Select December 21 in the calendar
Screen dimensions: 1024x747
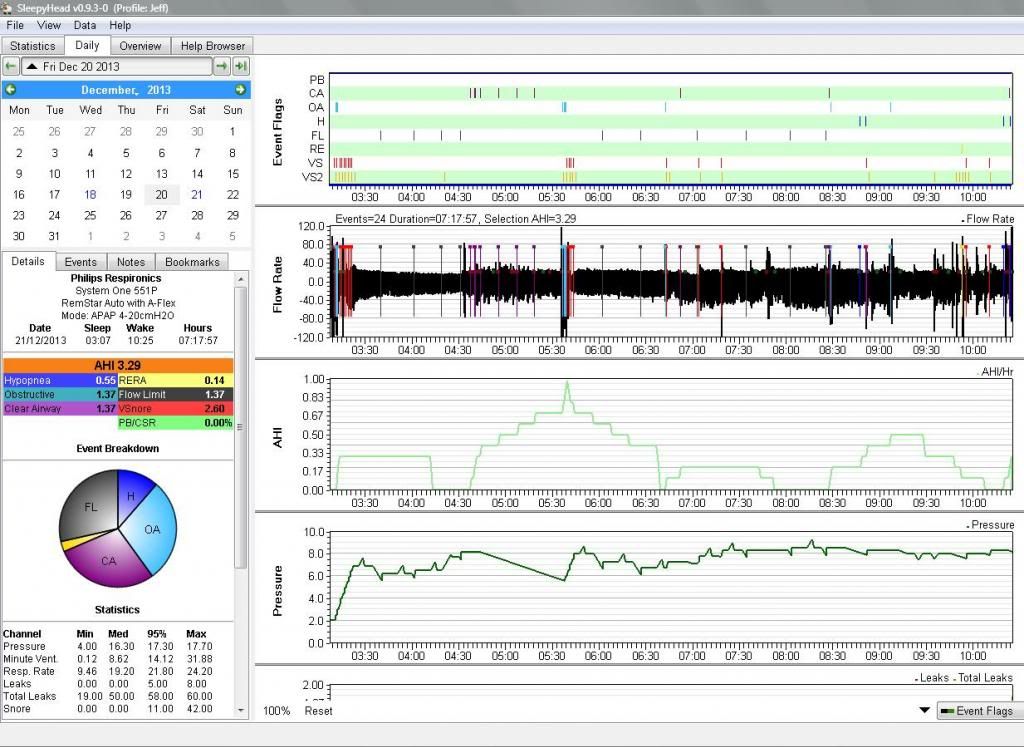(x=197, y=195)
